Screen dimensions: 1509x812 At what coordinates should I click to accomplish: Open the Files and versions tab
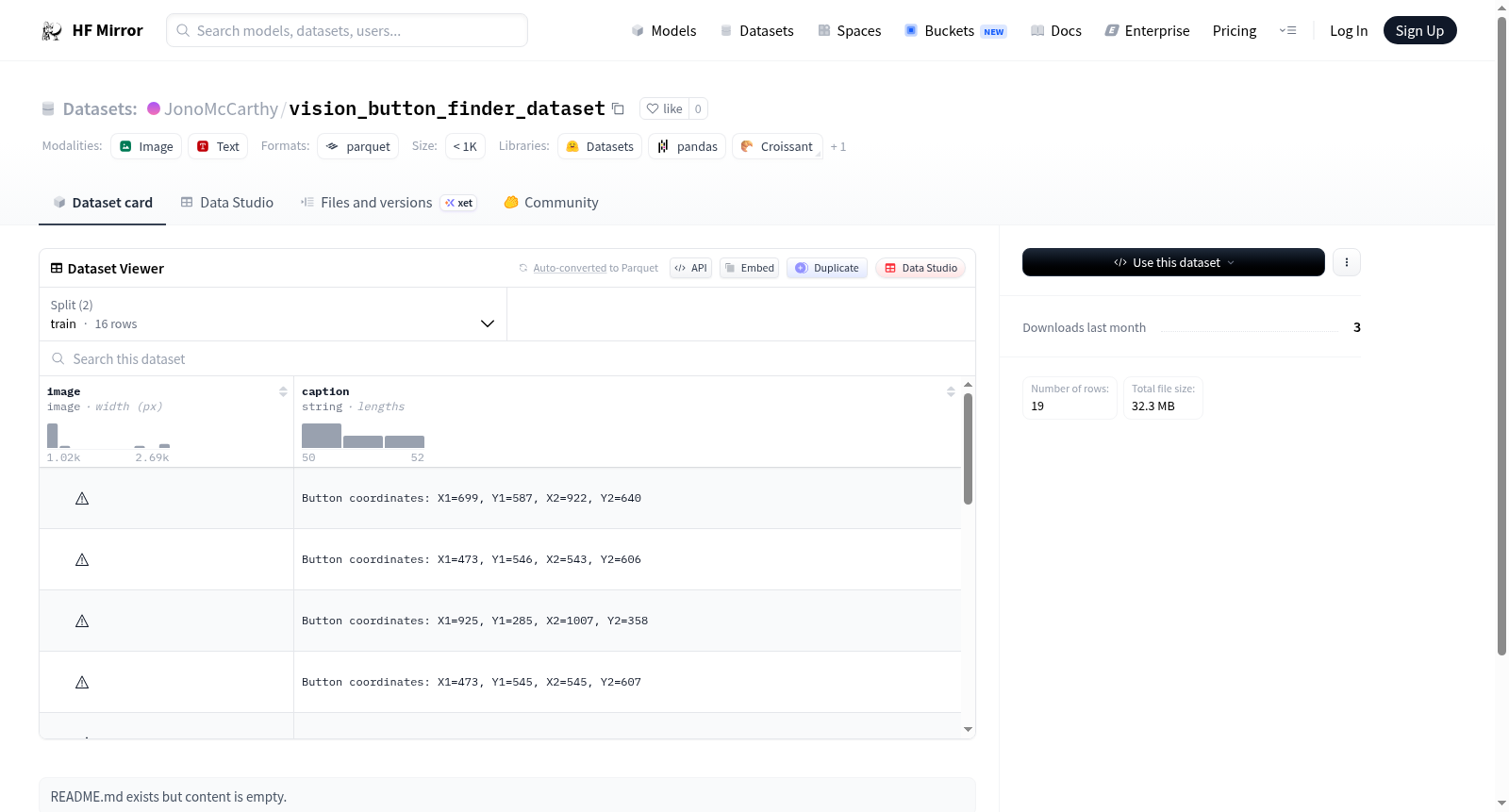(x=389, y=203)
